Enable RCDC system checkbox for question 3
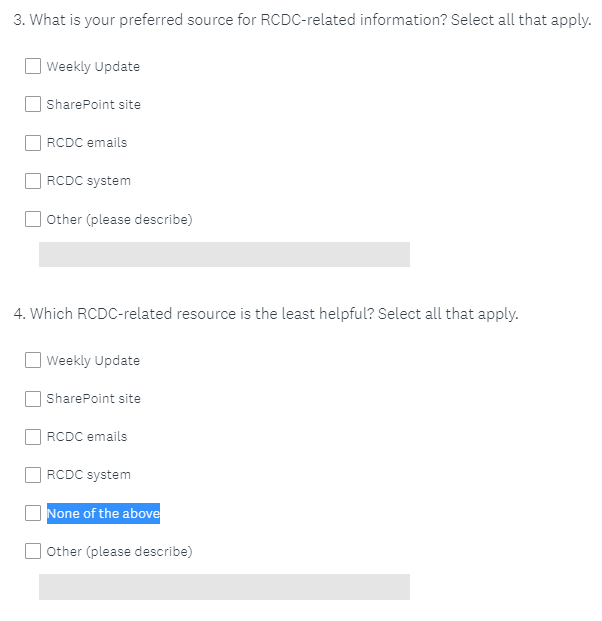Viewport: 602px width, 621px height. click(x=33, y=181)
